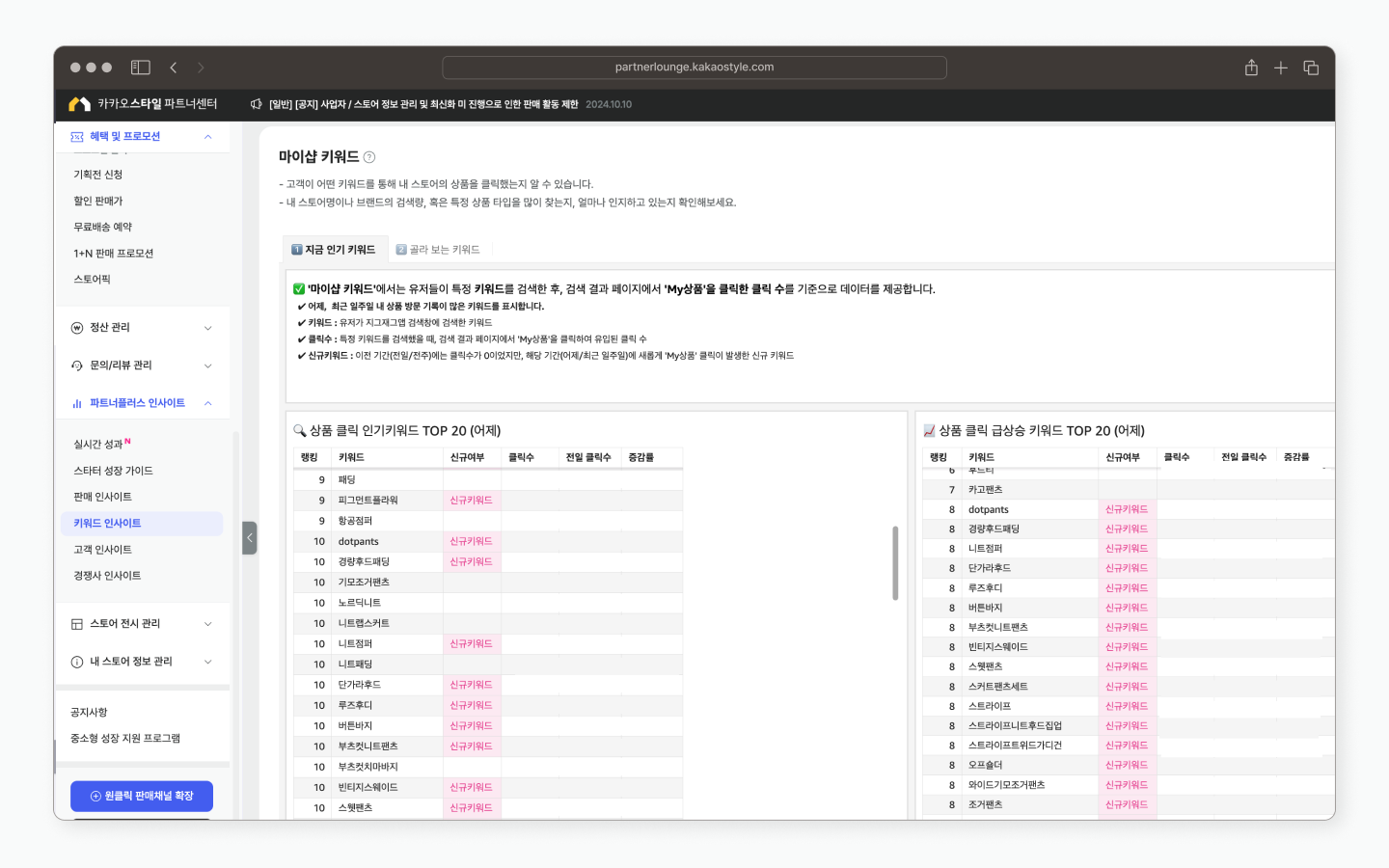This screenshot has width=1389, height=868.
Task: Expand the 내 스토어 정보 관리 chevron
Action: click(208, 662)
